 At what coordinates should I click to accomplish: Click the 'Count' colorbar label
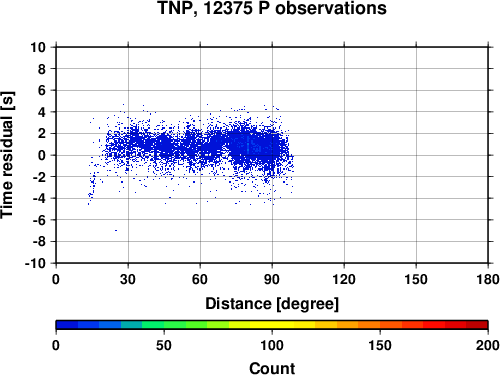click(x=272, y=368)
